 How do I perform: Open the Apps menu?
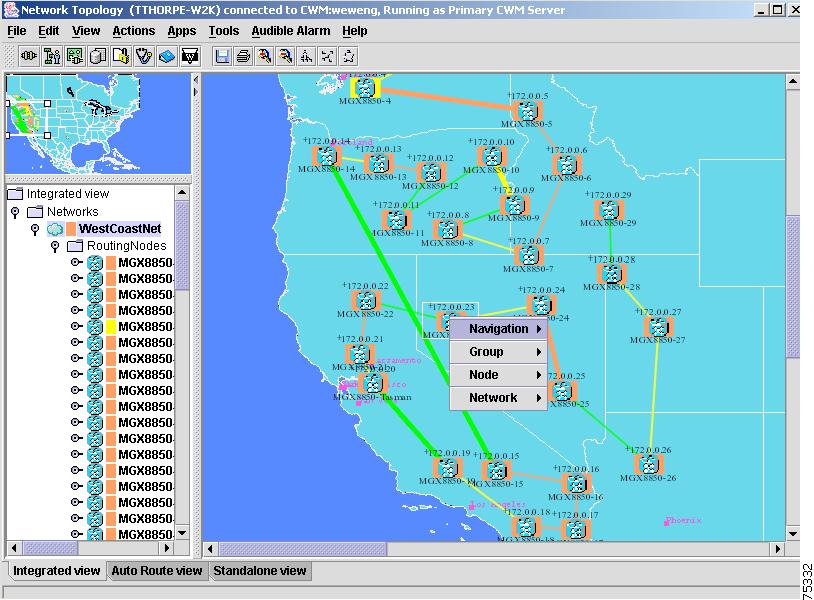click(182, 31)
